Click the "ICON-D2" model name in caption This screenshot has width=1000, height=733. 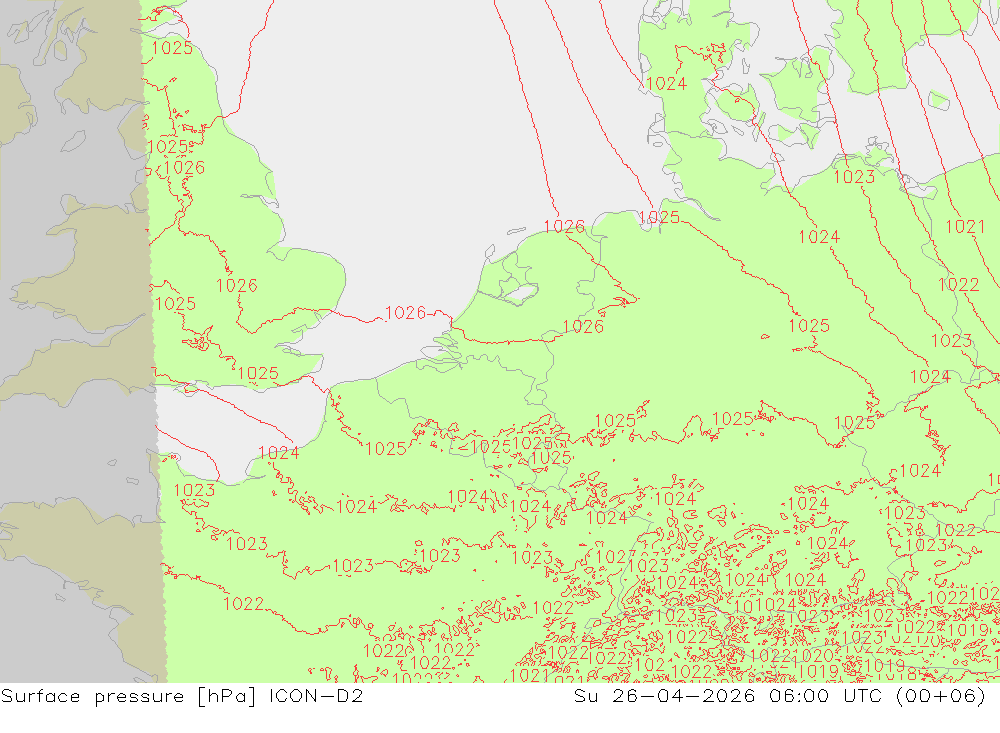pyautogui.click(x=316, y=696)
